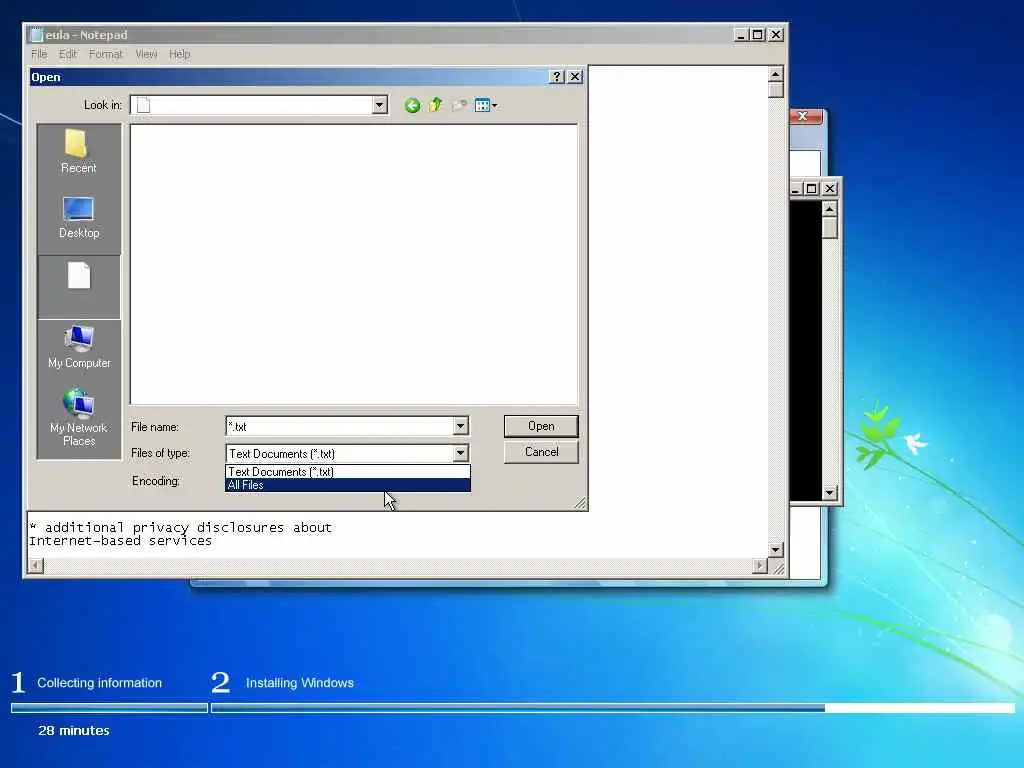Create new folder icon in Open dialog
1024x768 pixels.
[459, 105]
